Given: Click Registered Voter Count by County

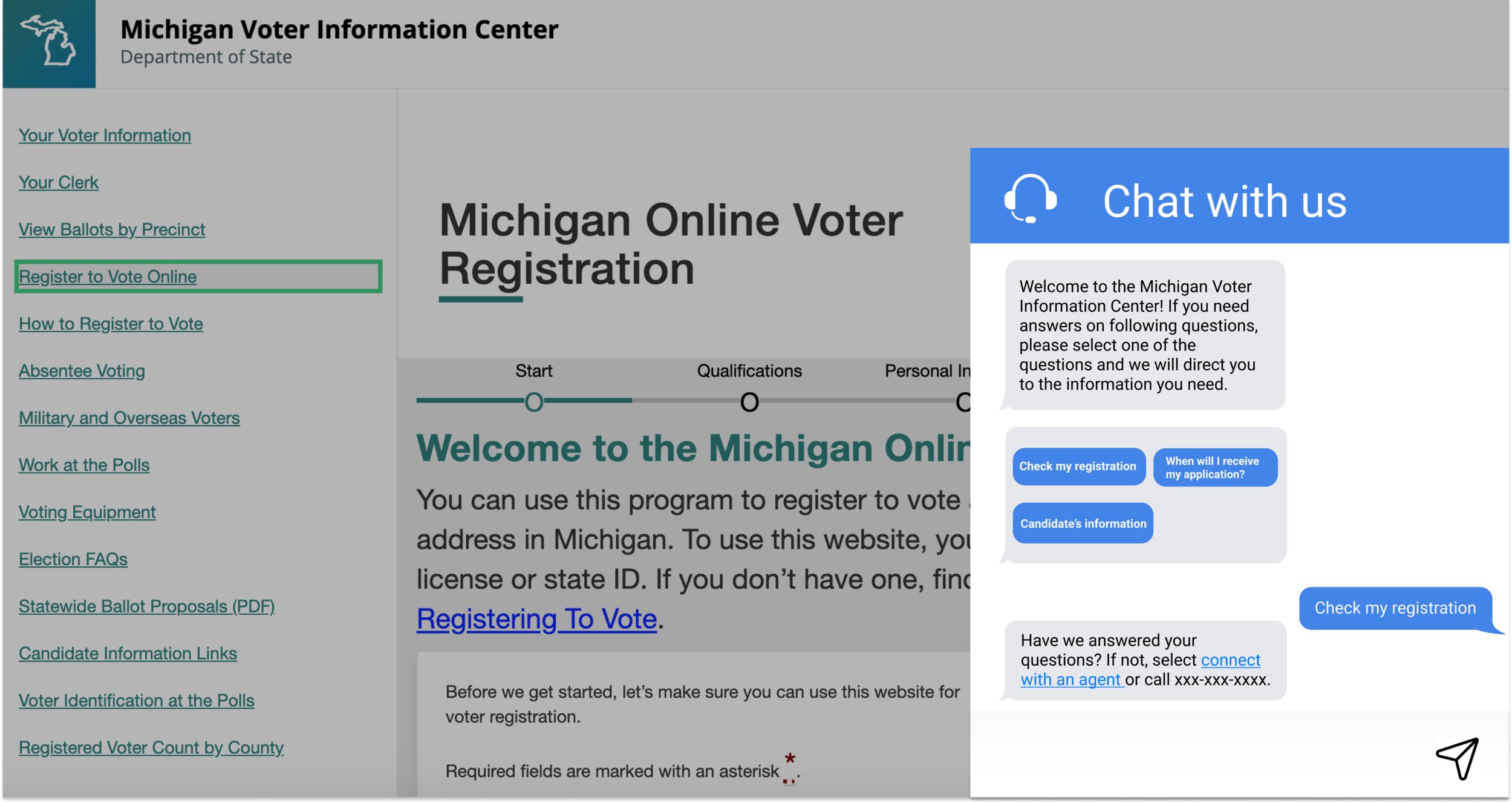Looking at the screenshot, I should [x=151, y=748].
